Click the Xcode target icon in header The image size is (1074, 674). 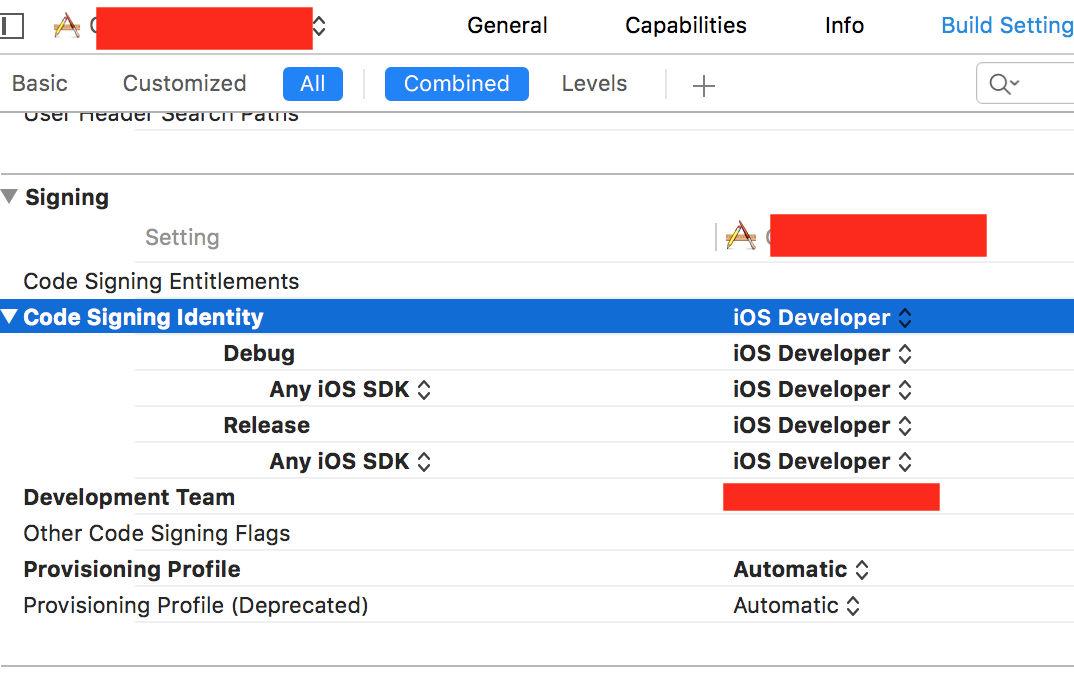pyautogui.click(x=67, y=26)
